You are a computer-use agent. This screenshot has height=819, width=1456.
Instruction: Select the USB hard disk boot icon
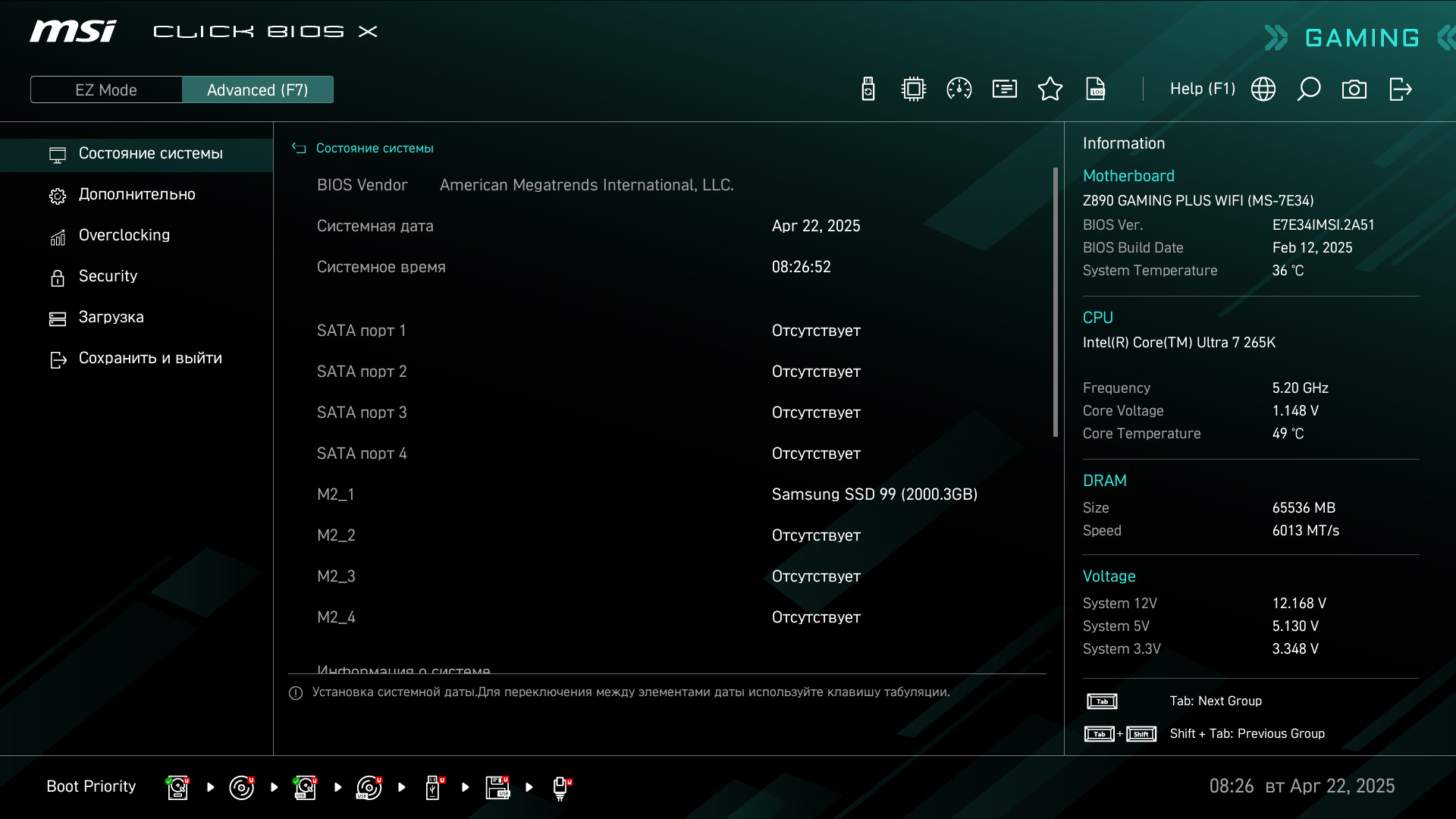tap(305, 787)
